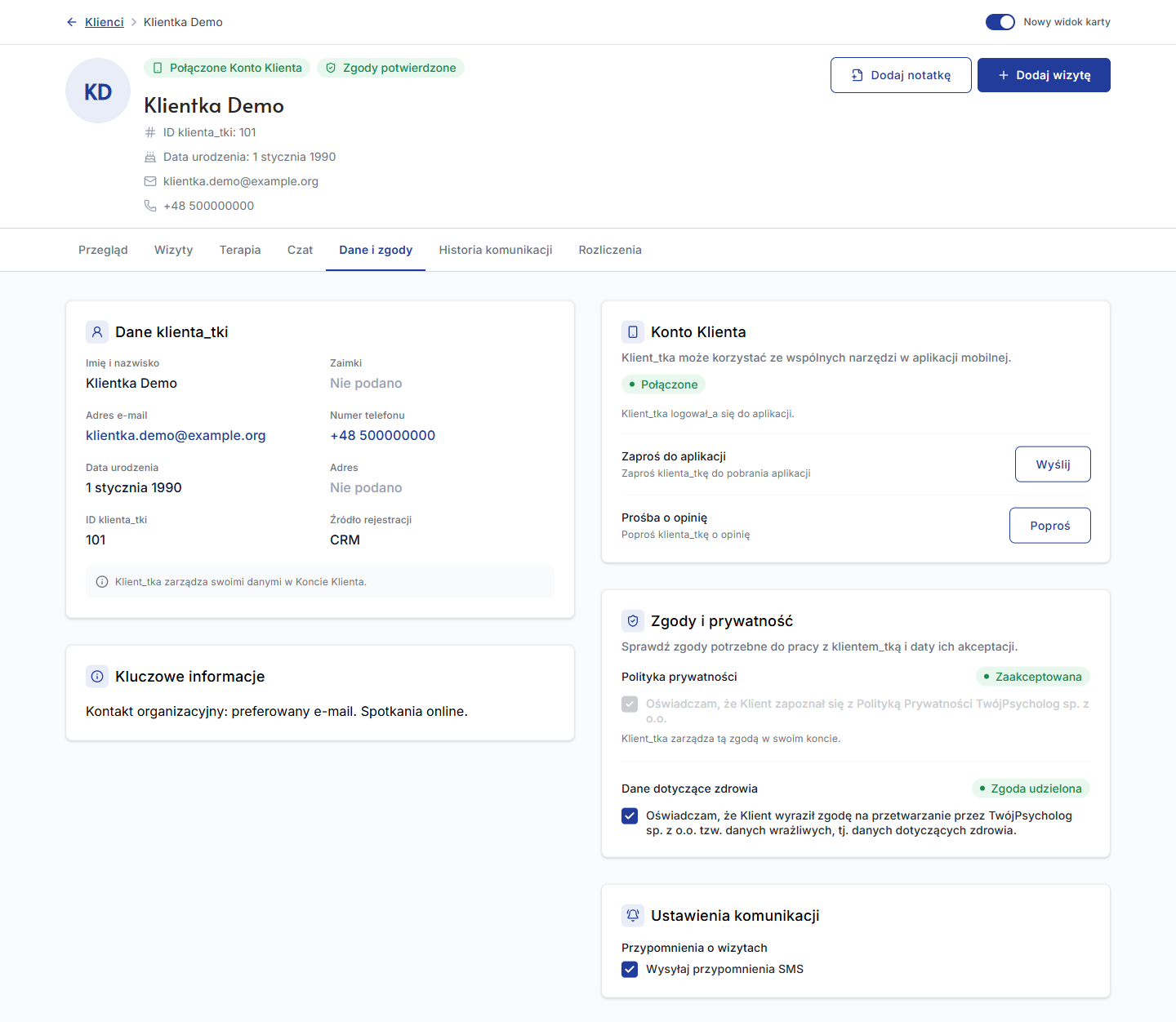Disable Wysyłaj przypomnienia SMS checkbox
This screenshot has width=1176, height=1022.
(630, 970)
